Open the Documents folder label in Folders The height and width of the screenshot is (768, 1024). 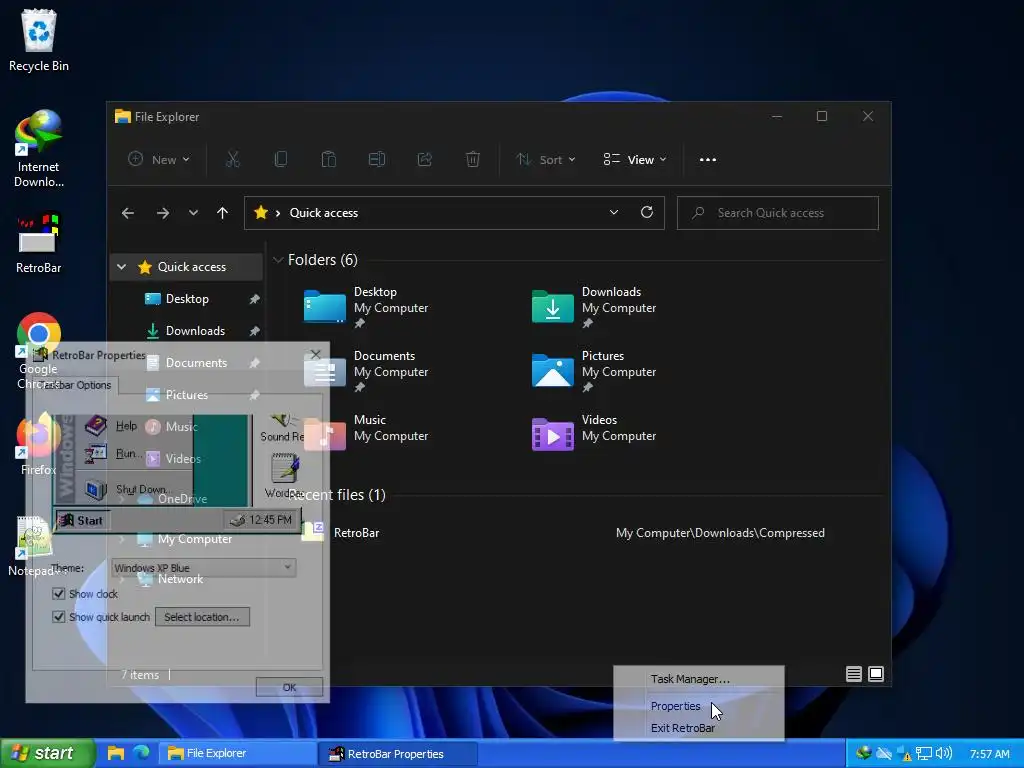tap(384, 355)
